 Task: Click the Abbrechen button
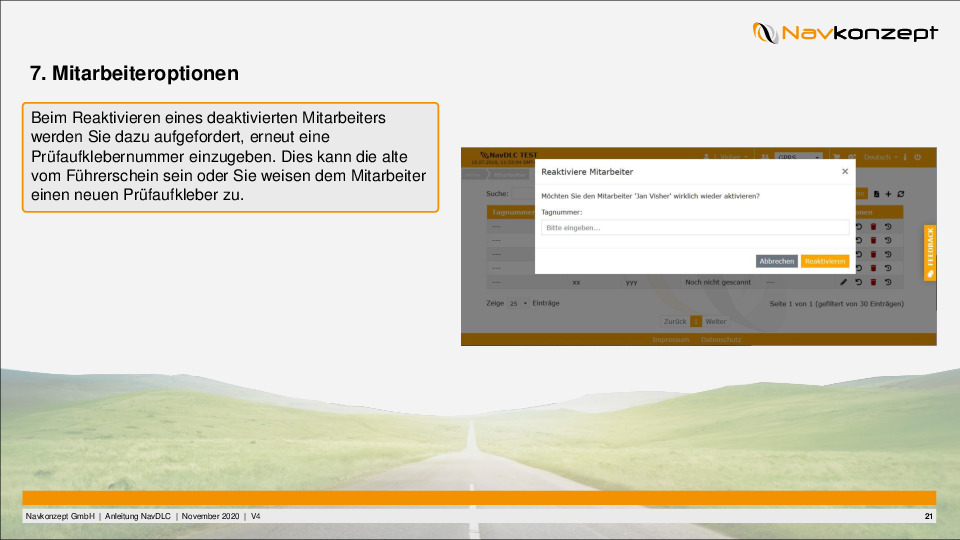(x=776, y=261)
